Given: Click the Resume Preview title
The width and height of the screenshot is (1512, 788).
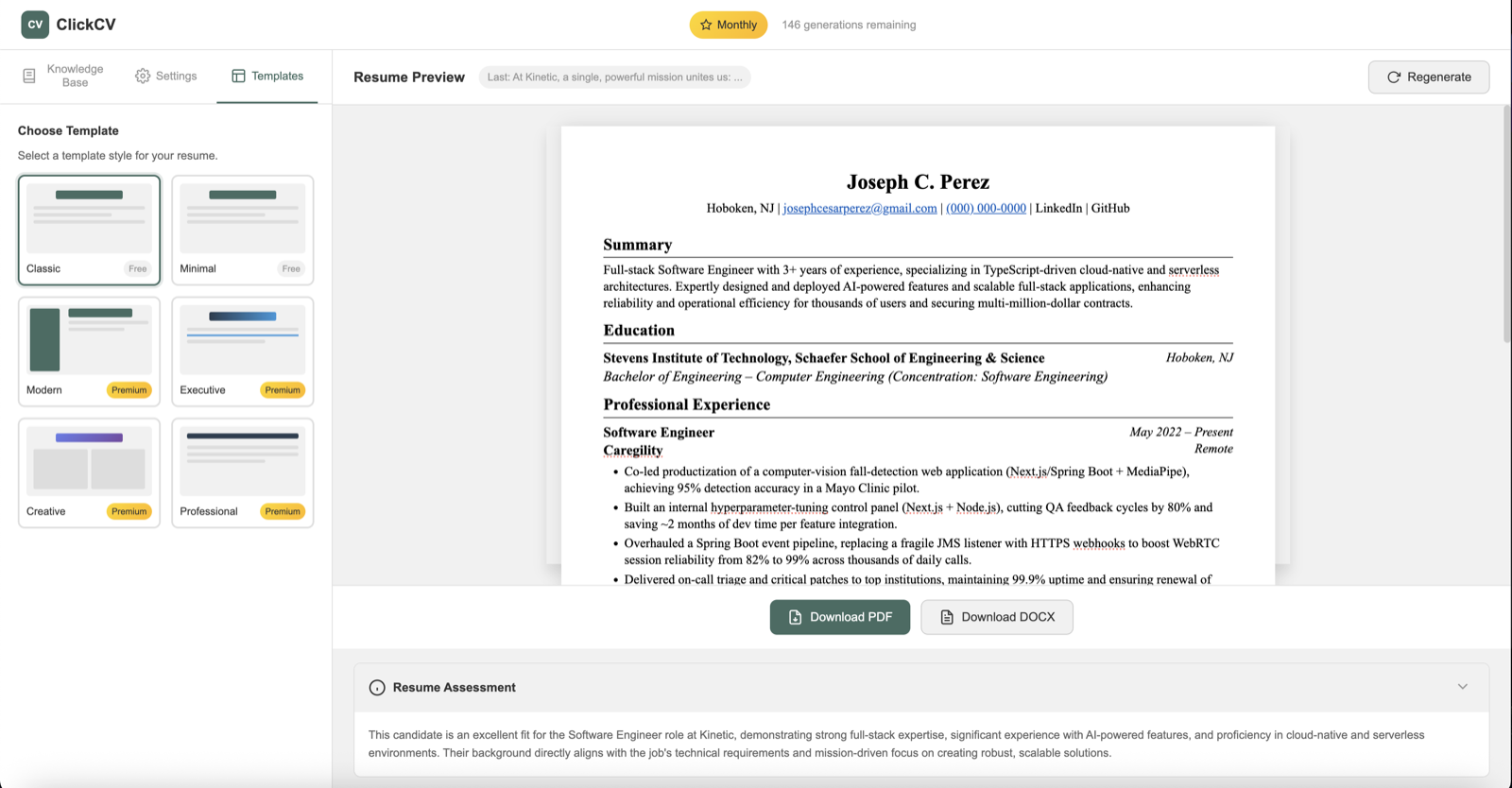Looking at the screenshot, I should [x=409, y=77].
